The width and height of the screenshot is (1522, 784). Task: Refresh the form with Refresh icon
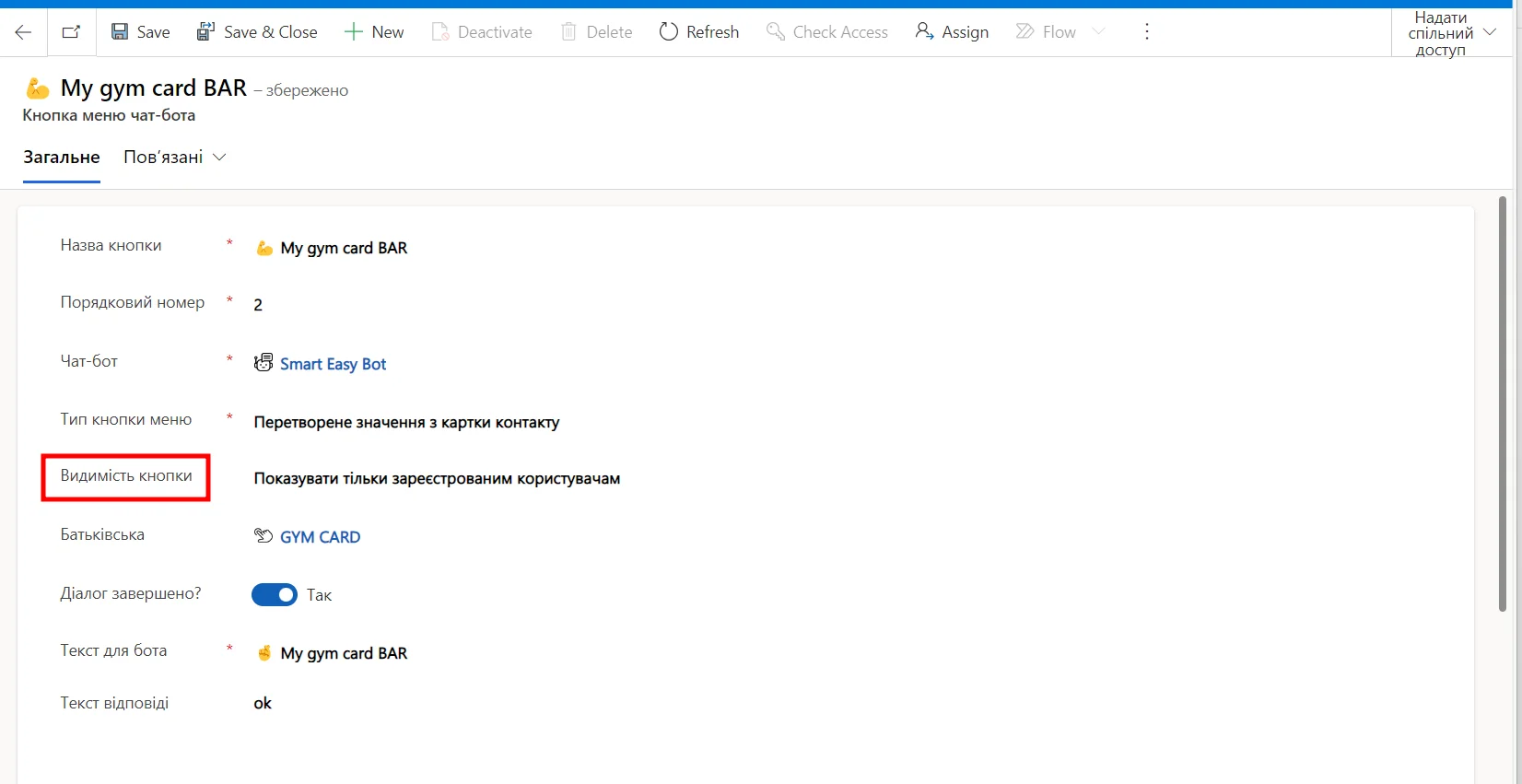pyautogui.click(x=668, y=32)
